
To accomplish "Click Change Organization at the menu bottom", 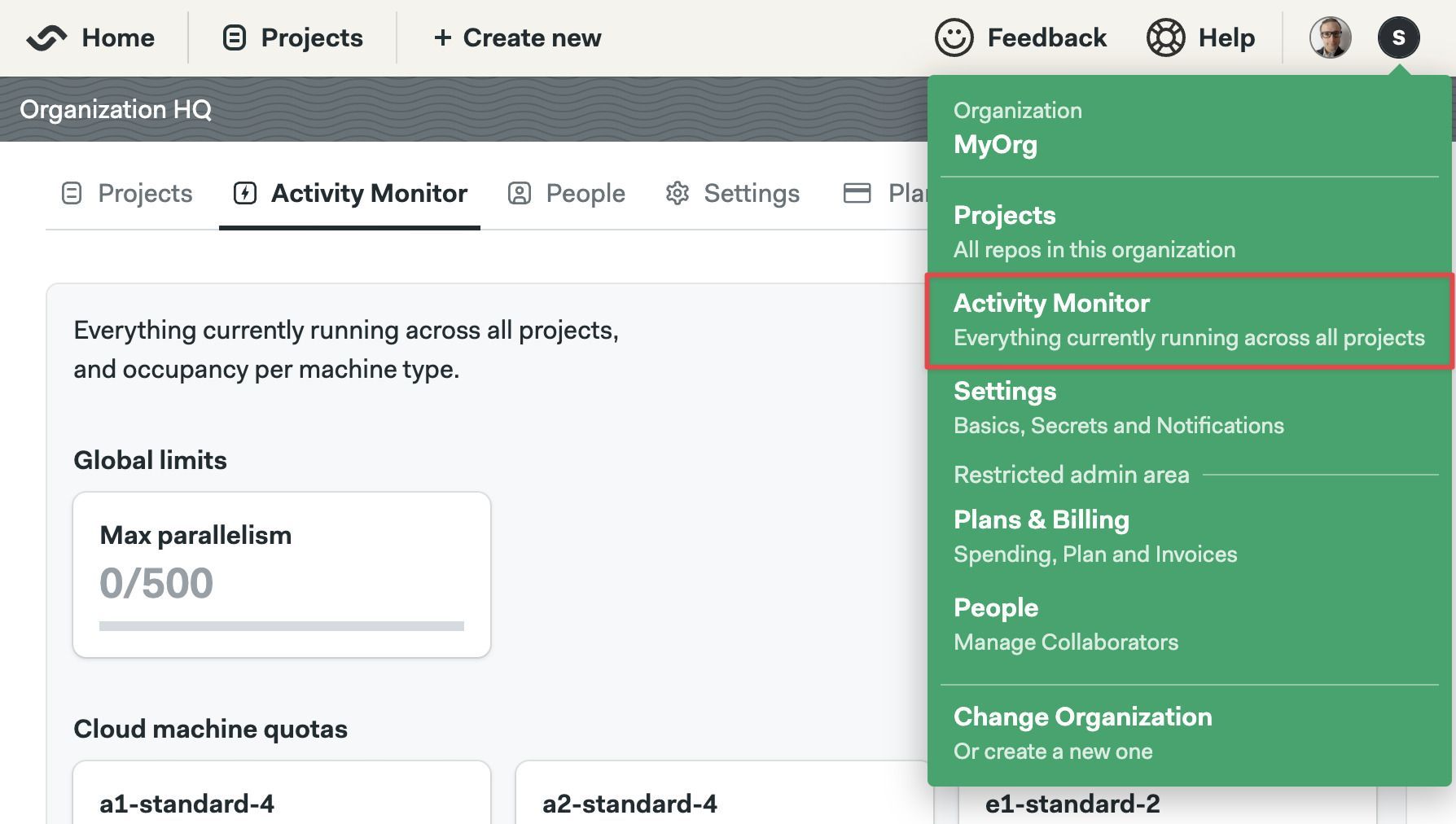I will (x=1189, y=734).
